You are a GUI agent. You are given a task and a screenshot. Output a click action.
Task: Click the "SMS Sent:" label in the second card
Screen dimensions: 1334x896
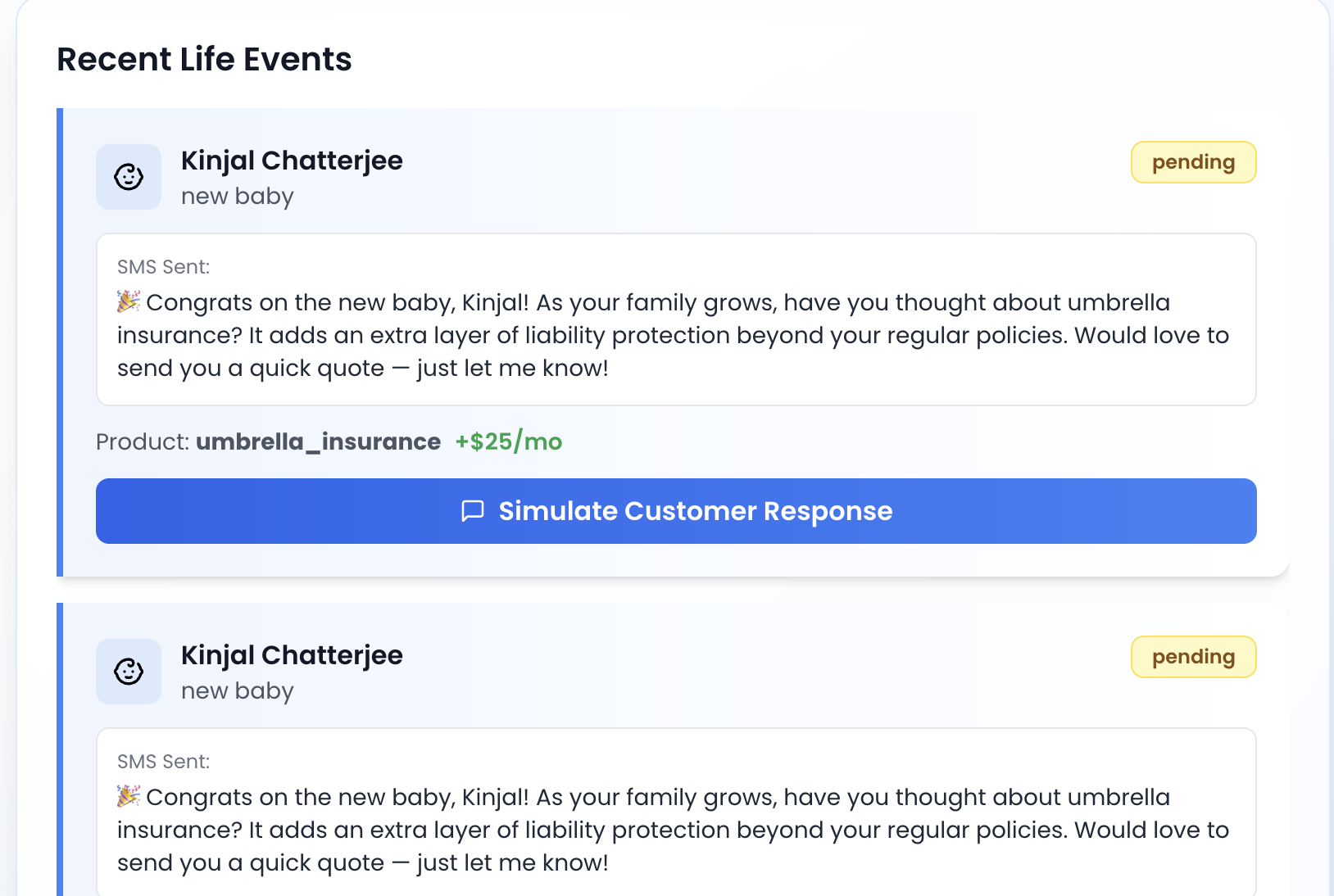tap(163, 762)
